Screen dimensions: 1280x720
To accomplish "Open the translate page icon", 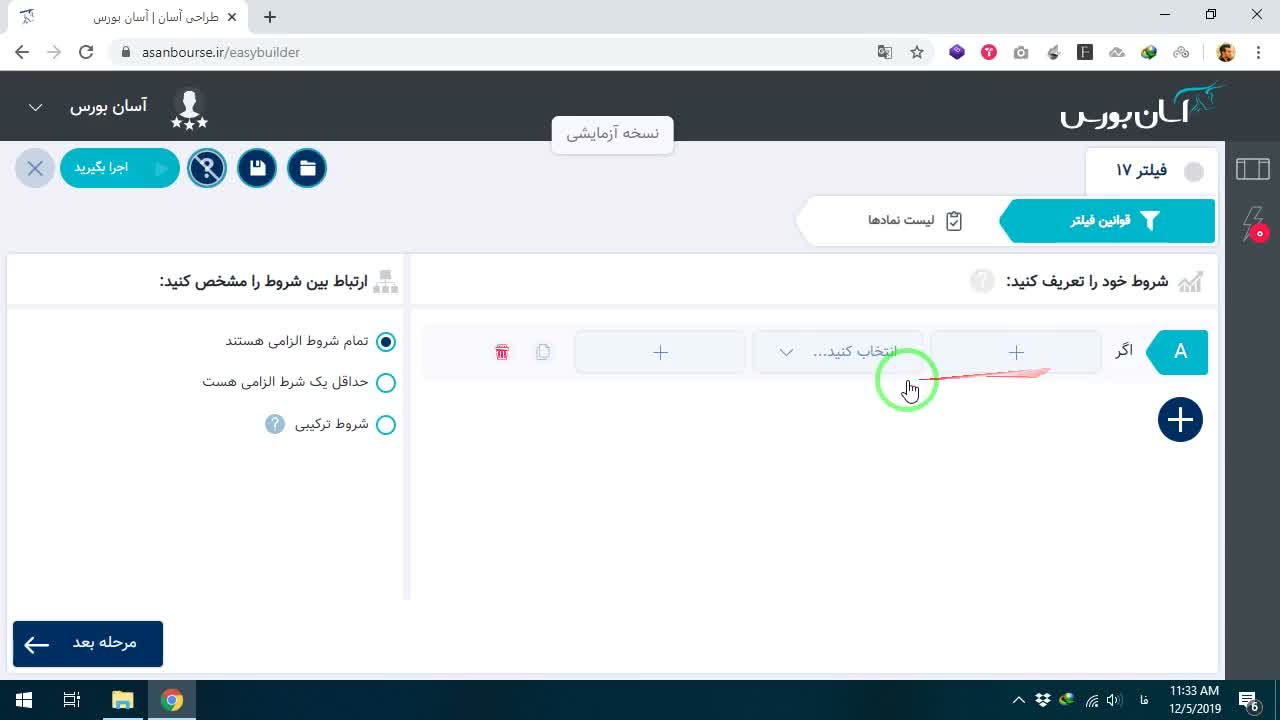I will click(x=885, y=52).
